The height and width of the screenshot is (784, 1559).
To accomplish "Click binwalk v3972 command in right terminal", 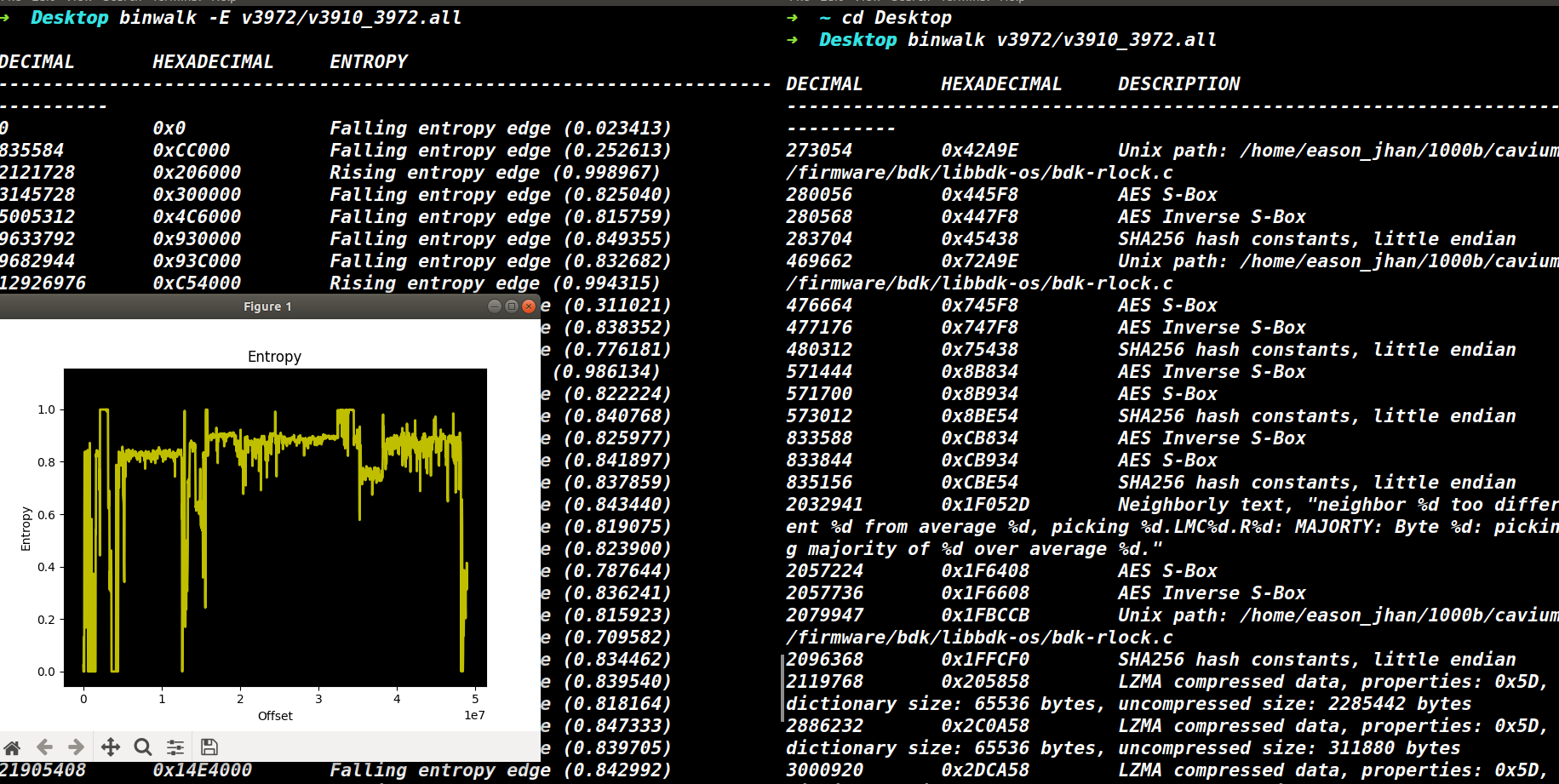I will [x=1062, y=40].
